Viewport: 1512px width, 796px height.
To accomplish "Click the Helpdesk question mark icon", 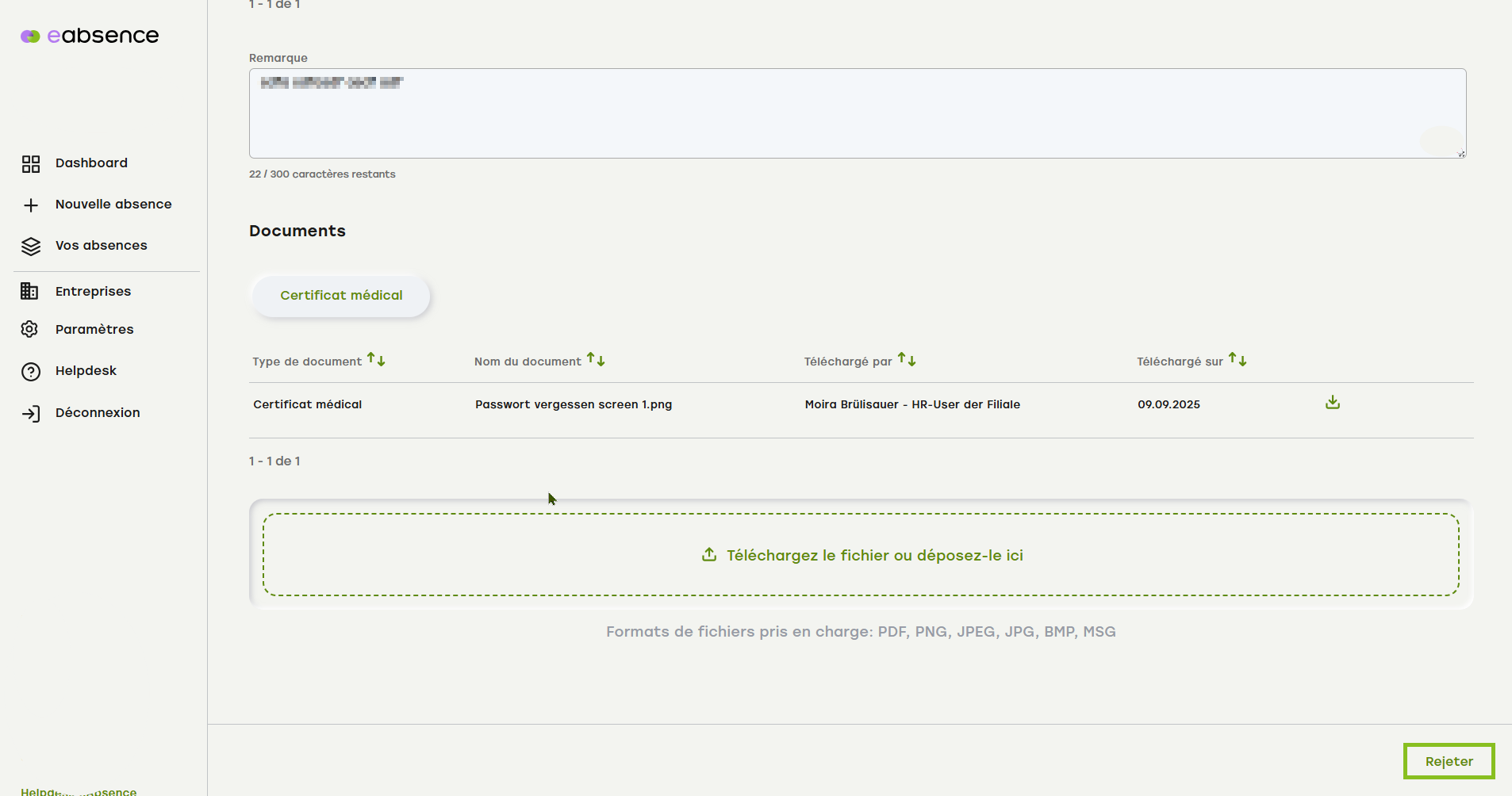I will pyautogui.click(x=31, y=372).
